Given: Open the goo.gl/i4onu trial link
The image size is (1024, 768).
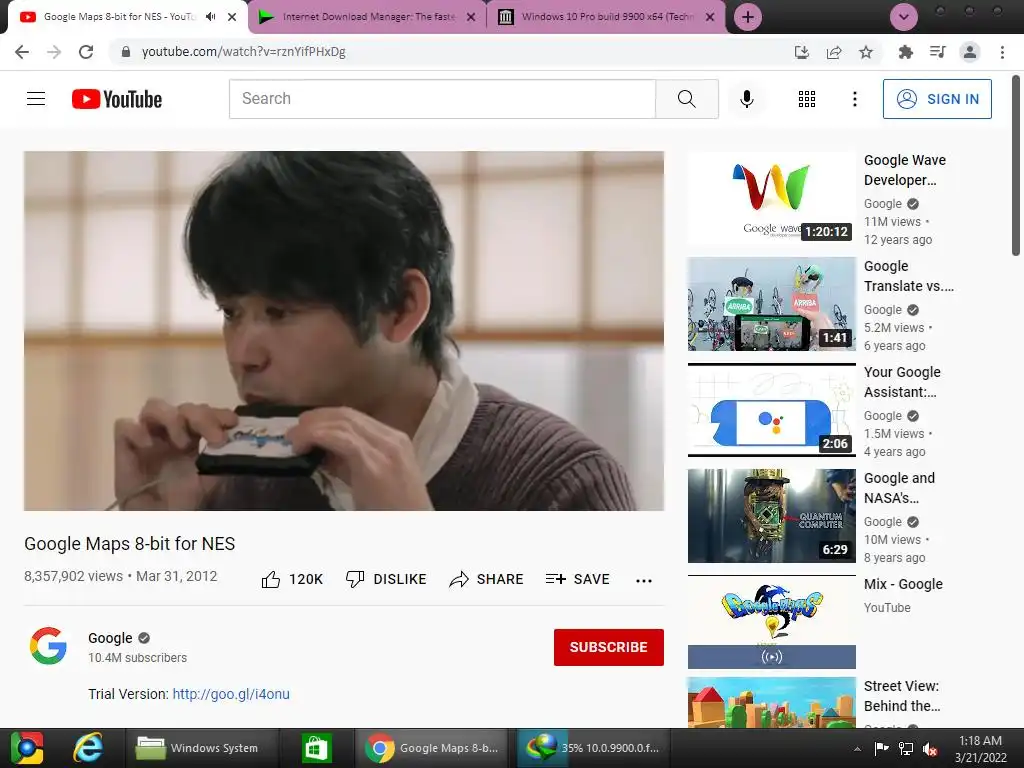Looking at the screenshot, I should [x=231, y=694].
